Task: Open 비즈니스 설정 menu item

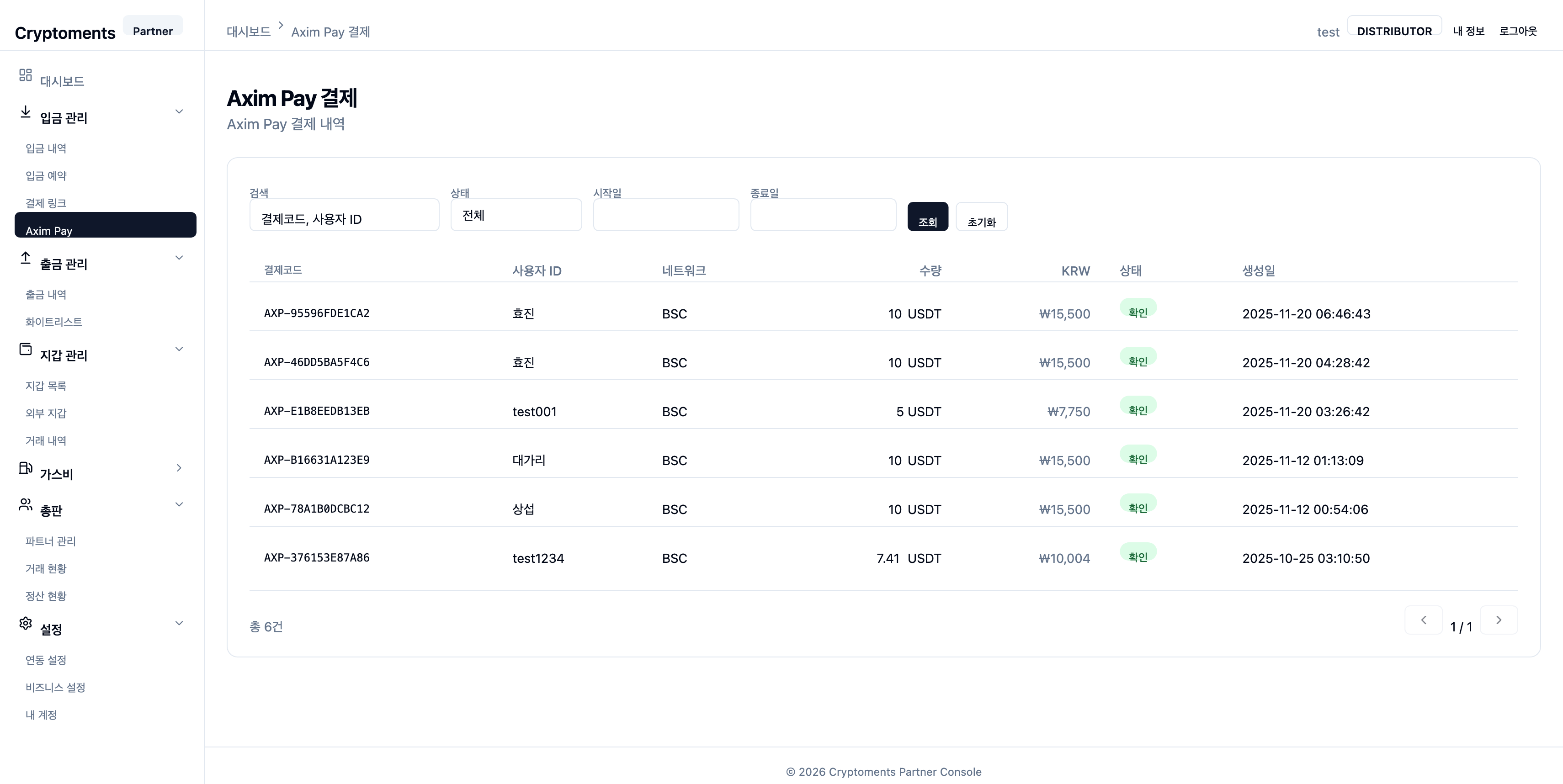Action: [55, 688]
